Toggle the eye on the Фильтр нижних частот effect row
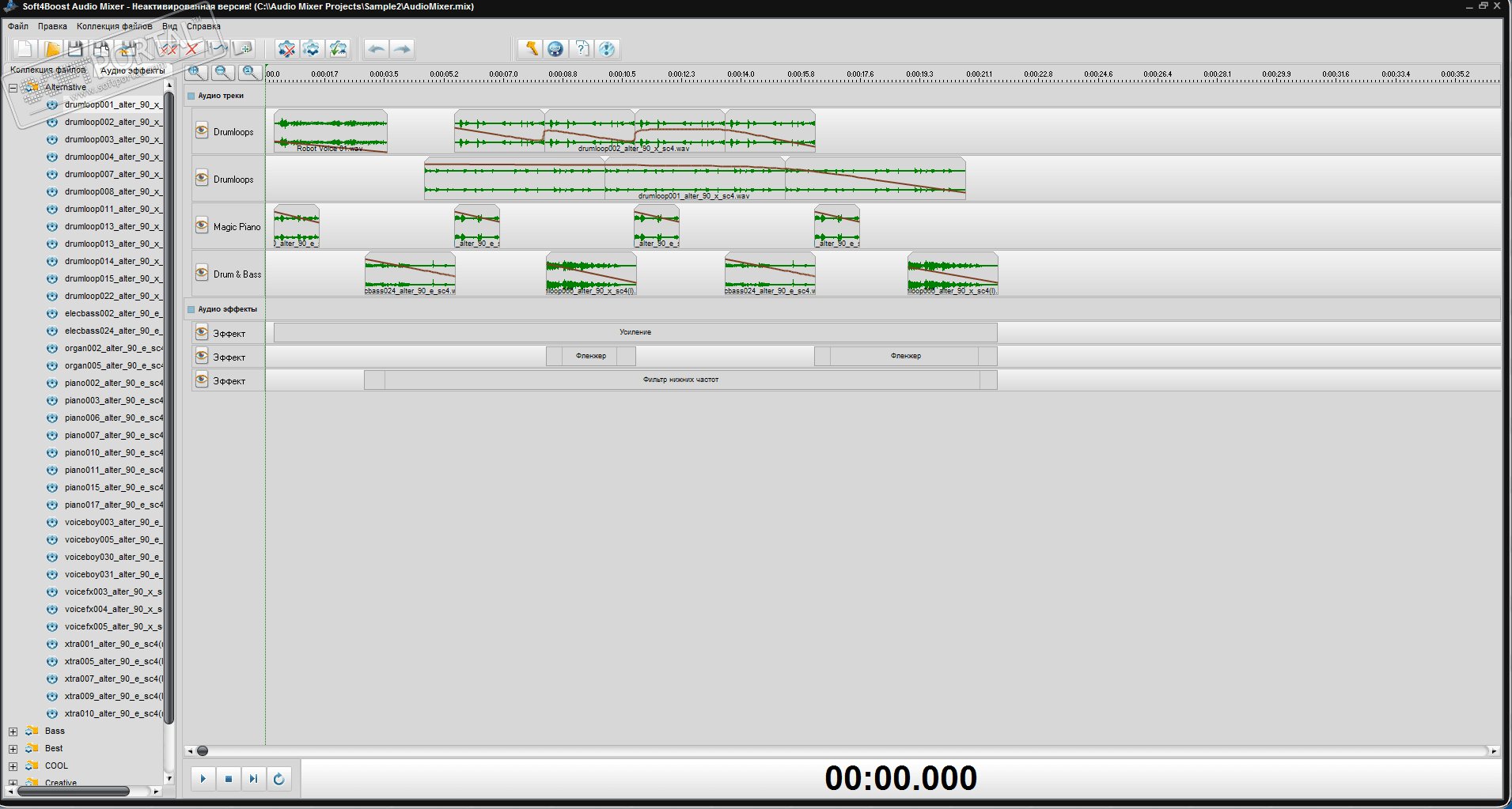 coord(202,380)
